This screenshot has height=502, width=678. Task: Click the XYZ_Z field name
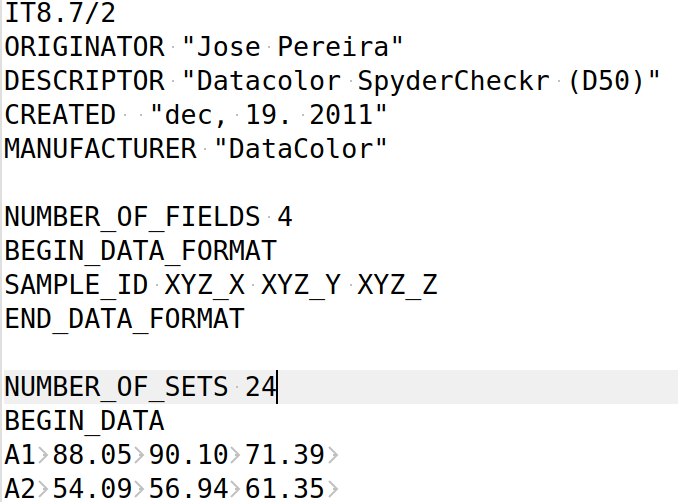click(x=398, y=285)
